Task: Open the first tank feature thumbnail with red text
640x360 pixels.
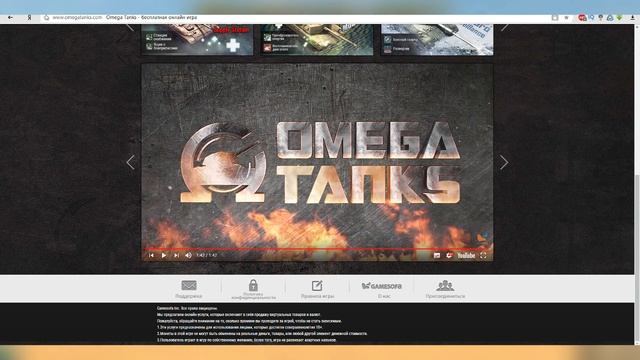Action: (197, 39)
